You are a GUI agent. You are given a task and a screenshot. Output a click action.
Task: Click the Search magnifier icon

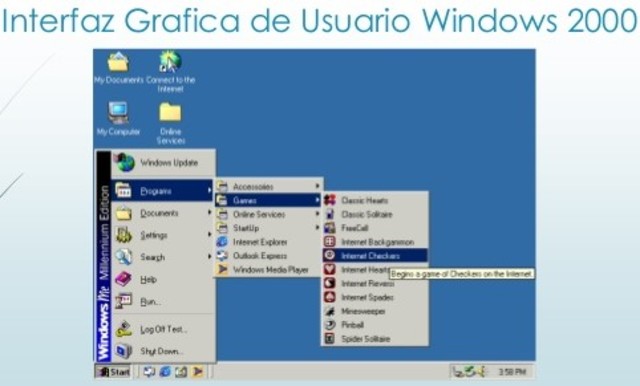pyautogui.click(x=123, y=257)
